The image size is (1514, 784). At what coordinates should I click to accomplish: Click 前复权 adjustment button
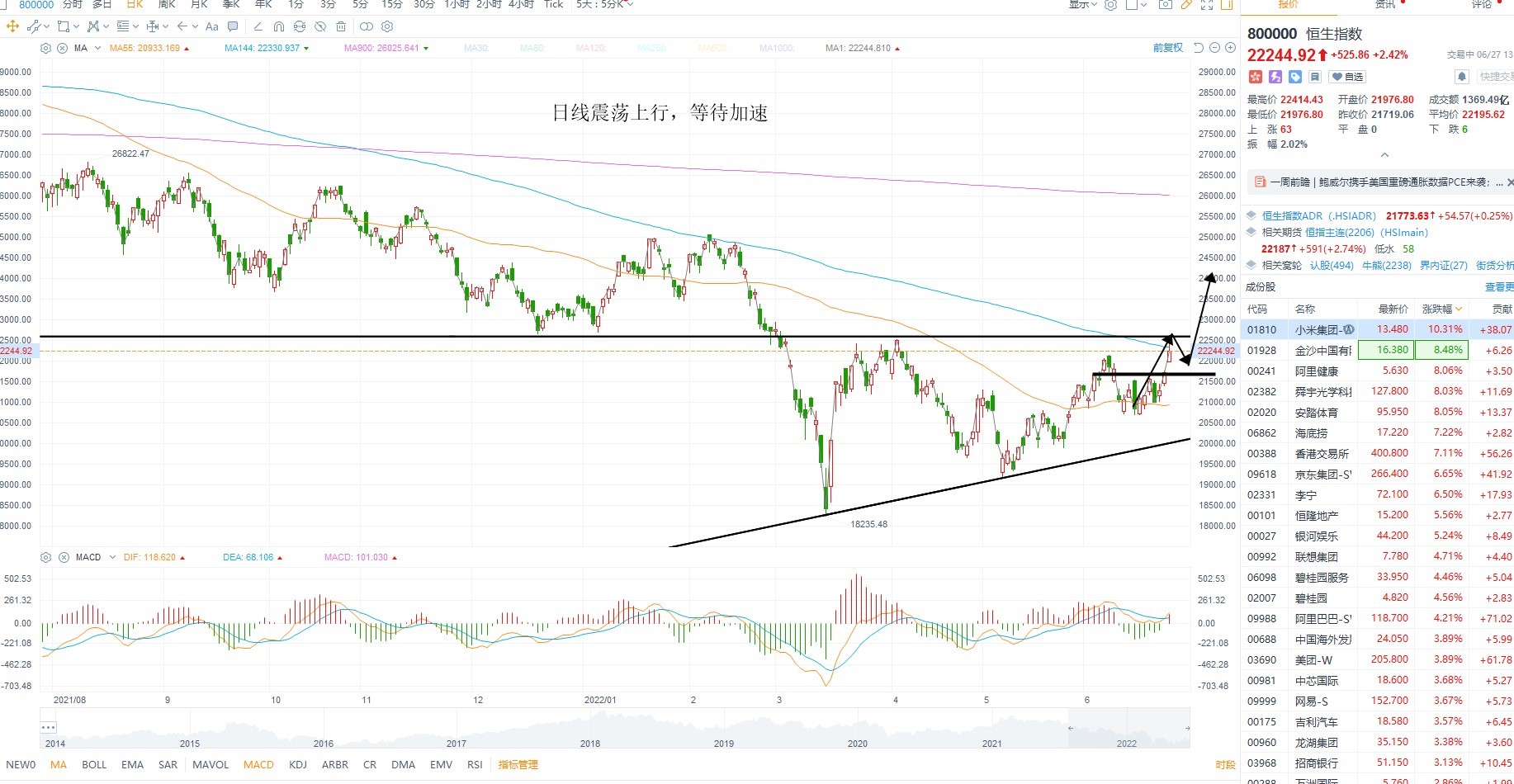click(x=1168, y=48)
